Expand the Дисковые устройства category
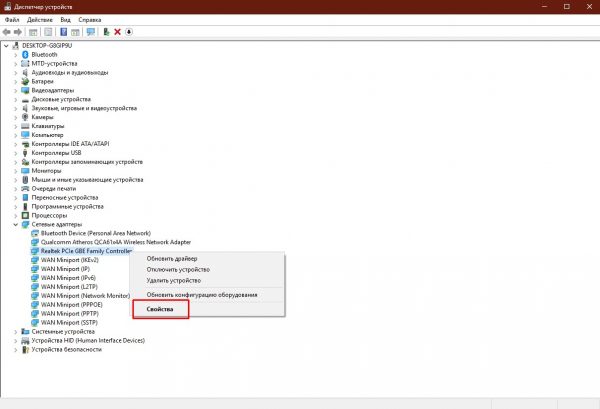This screenshot has height=409, width=600. (16, 99)
